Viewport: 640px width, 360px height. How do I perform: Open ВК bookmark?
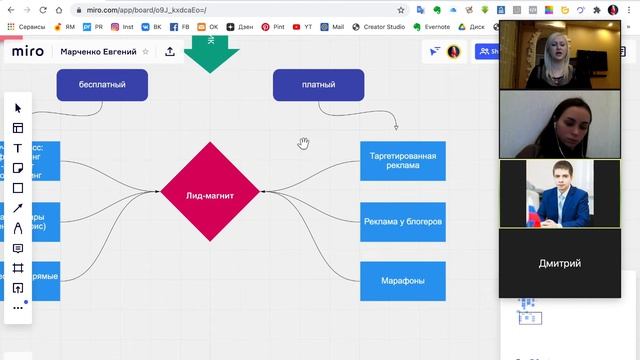tap(151, 27)
